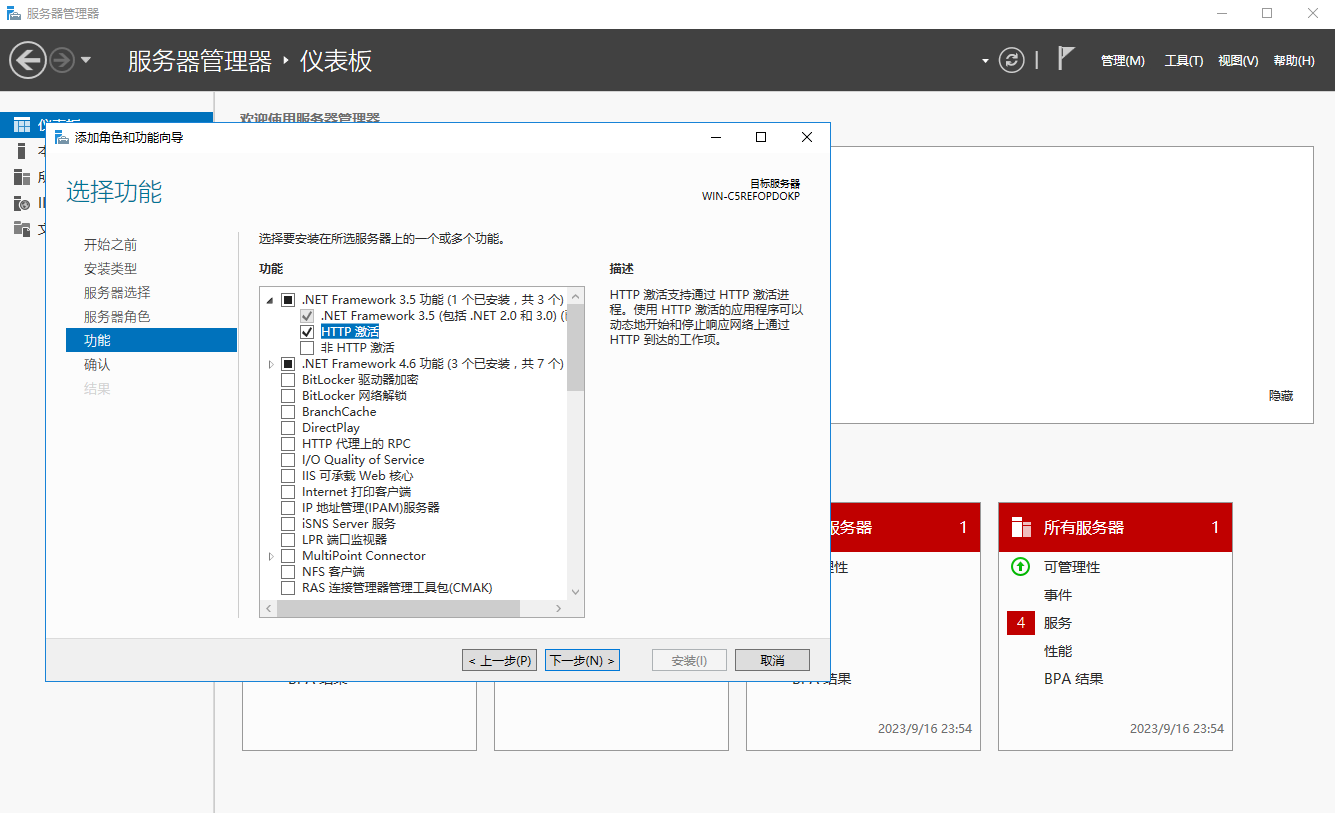Open the 管理(M) menu
Viewport: 1335px width, 813px height.
click(x=1122, y=61)
